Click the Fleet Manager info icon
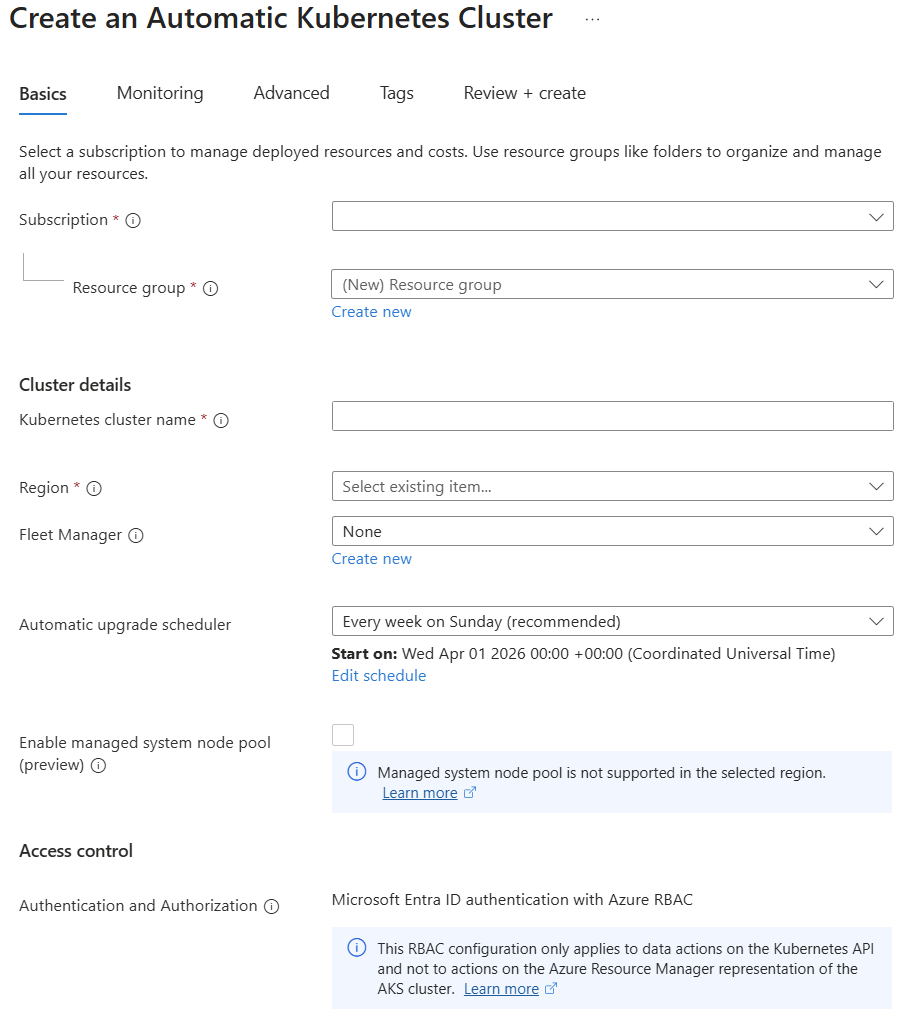This screenshot has height=1021, width=923. point(136,535)
